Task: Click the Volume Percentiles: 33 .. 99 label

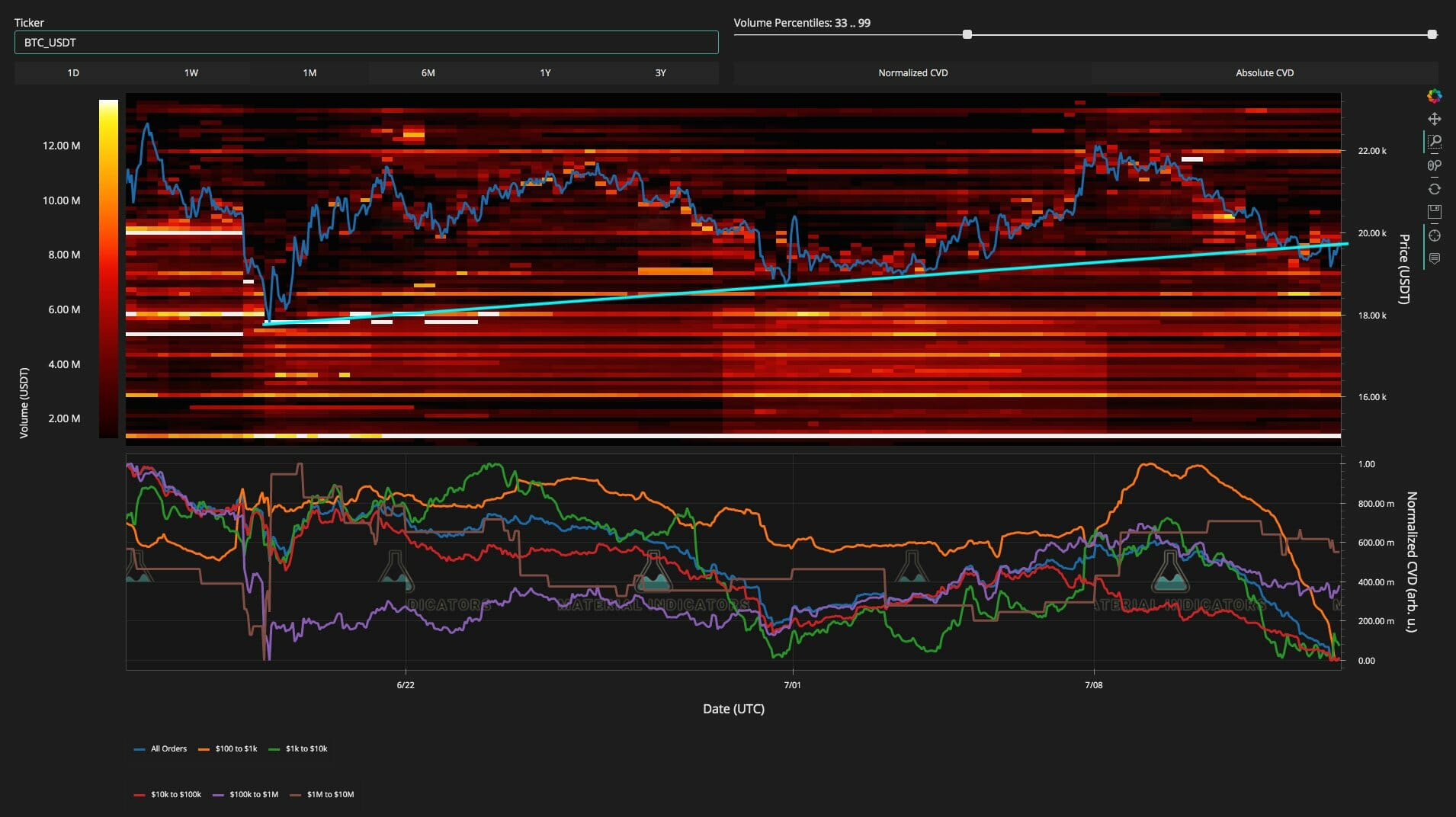Action: (x=802, y=23)
